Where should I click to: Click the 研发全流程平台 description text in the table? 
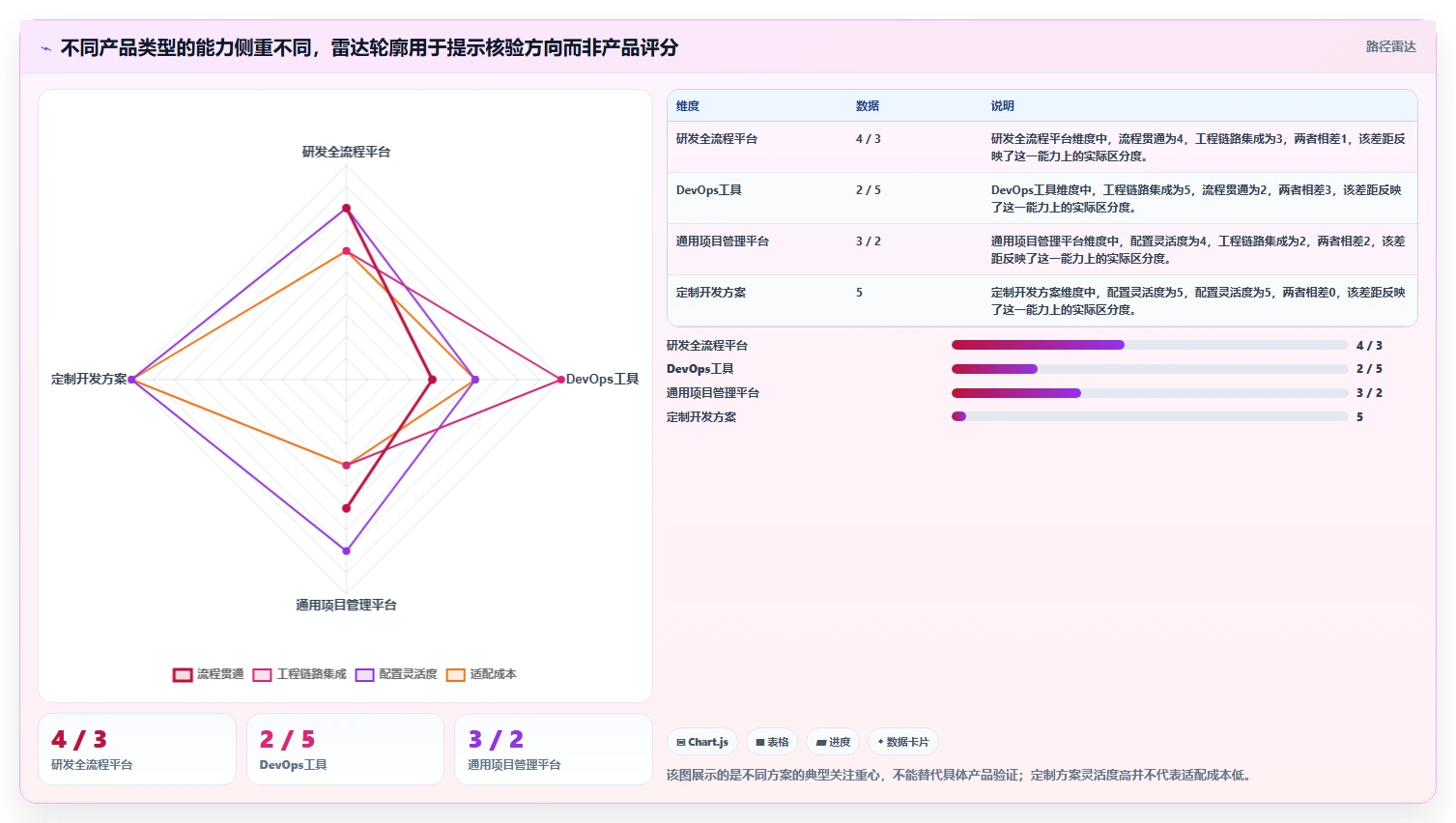[1198, 147]
